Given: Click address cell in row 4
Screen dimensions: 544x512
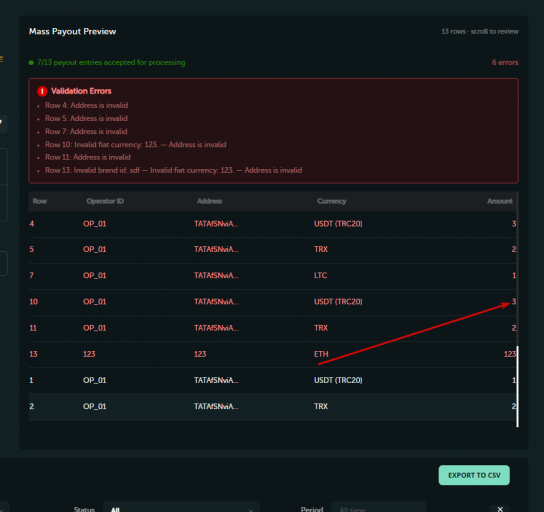Looking at the screenshot, I should coord(216,224).
